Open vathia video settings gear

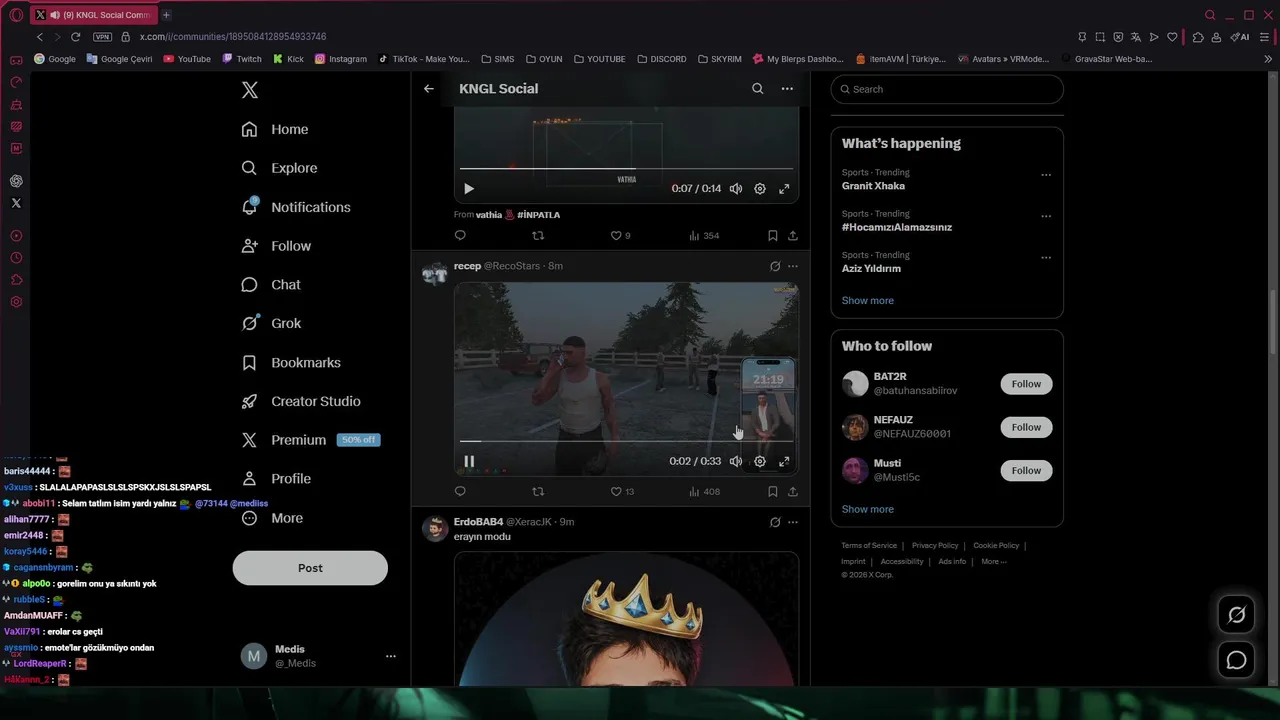coord(760,188)
